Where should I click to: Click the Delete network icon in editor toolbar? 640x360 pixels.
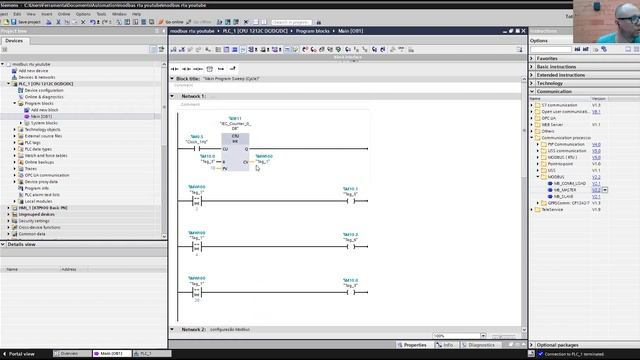(182, 49)
